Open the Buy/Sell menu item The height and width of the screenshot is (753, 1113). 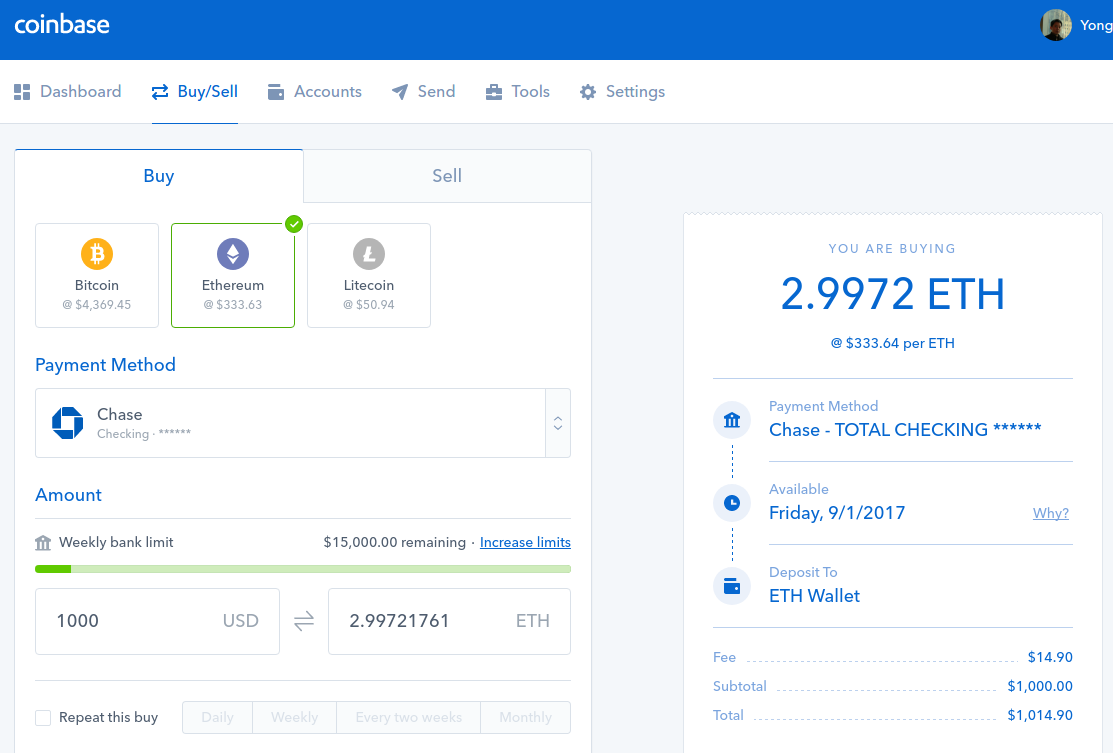click(194, 92)
